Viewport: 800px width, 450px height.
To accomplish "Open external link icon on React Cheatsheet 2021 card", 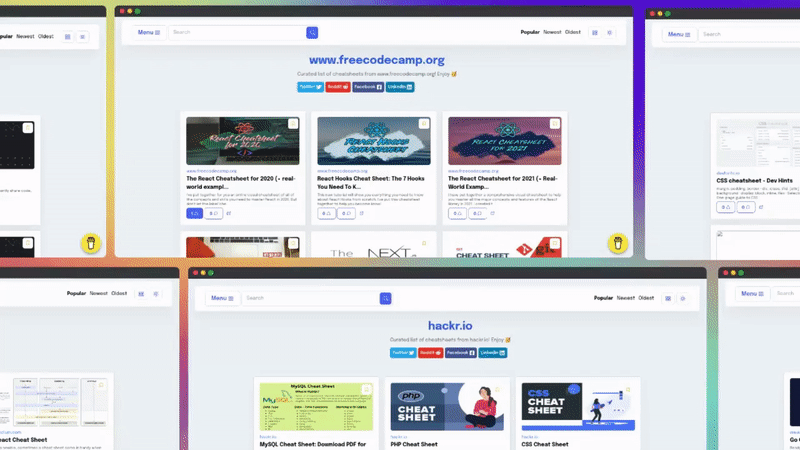I will [492, 213].
